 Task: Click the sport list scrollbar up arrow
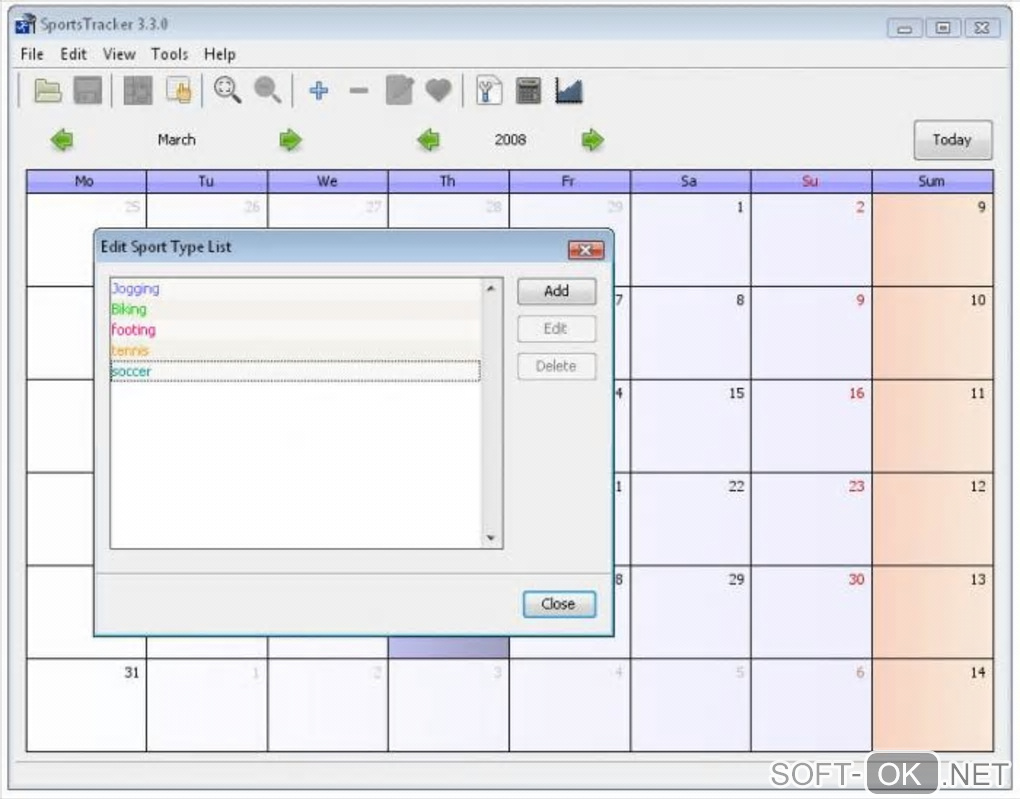click(x=491, y=288)
